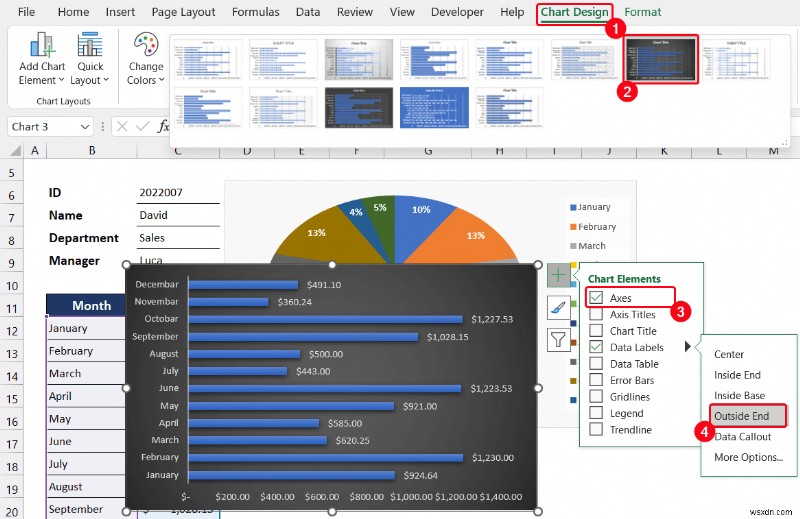Select the cell containing Sales
Screen dimensions: 800x519
[x=178, y=238]
